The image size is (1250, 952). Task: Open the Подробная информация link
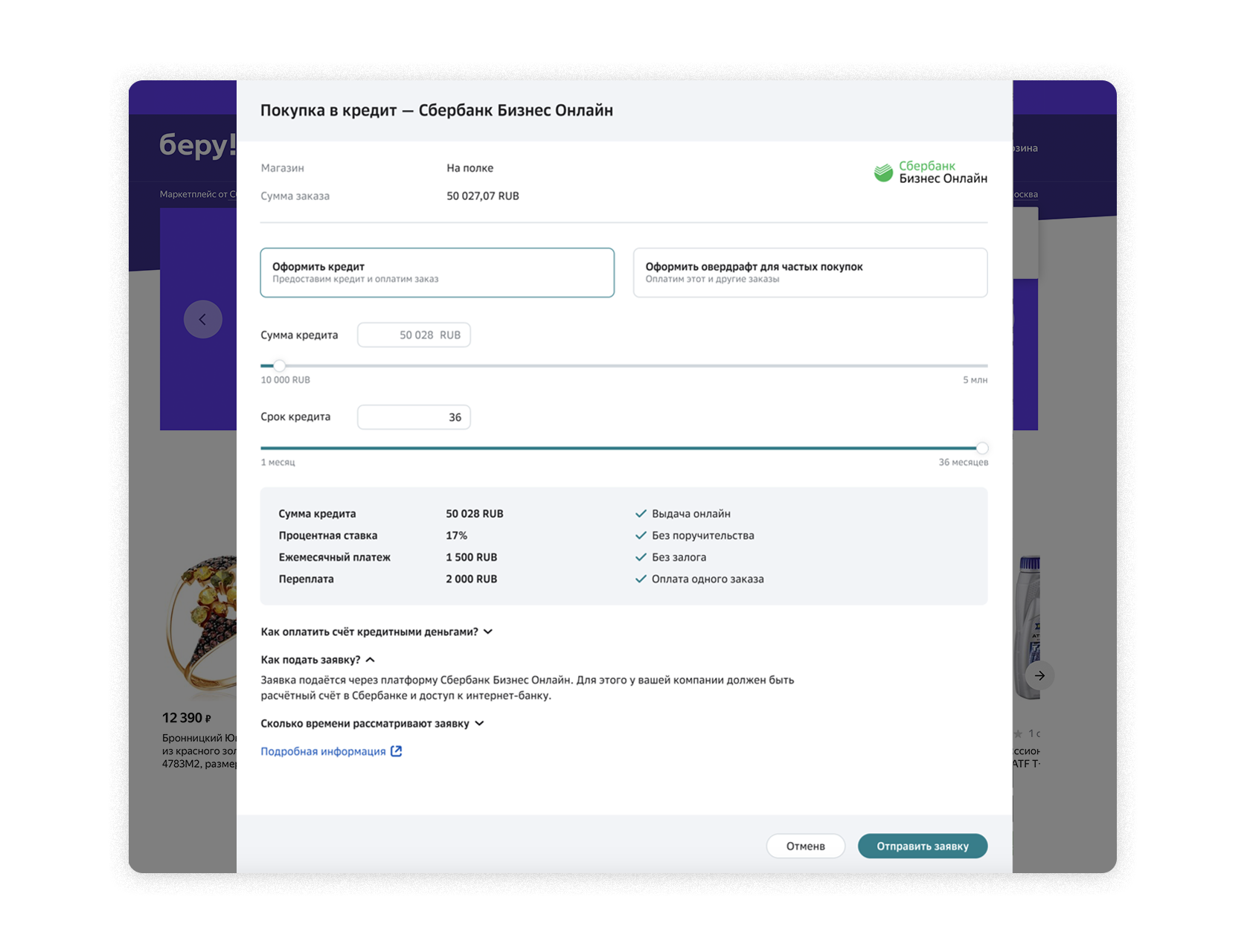click(323, 752)
